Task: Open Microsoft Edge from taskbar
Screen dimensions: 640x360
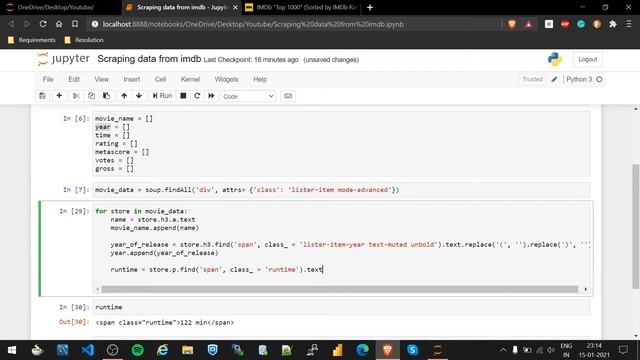Action: tap(362, 350)
